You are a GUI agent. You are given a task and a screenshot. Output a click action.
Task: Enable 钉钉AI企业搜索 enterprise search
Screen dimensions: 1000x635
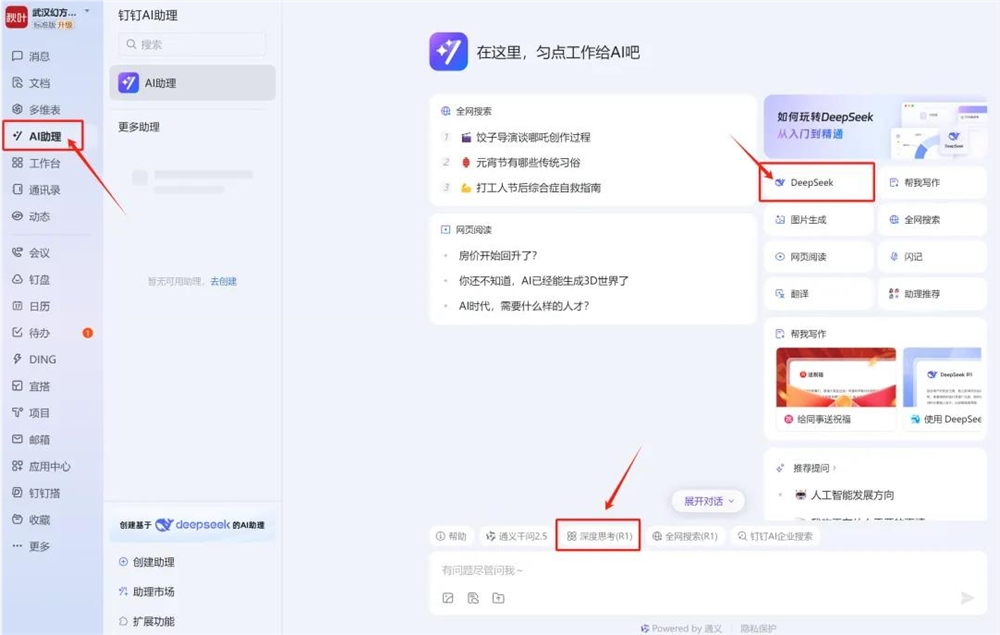(x=777, y=536)
